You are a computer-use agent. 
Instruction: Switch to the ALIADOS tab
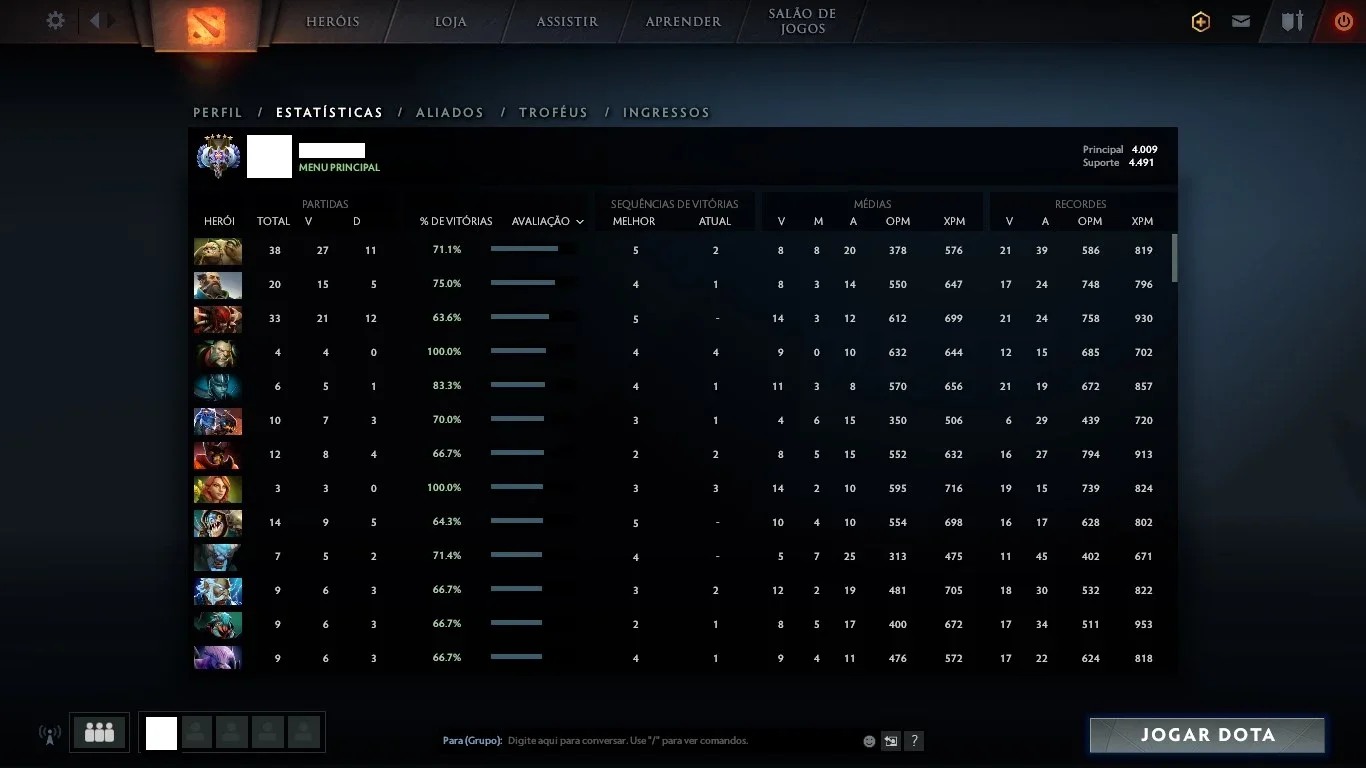(x=450, y=113)
